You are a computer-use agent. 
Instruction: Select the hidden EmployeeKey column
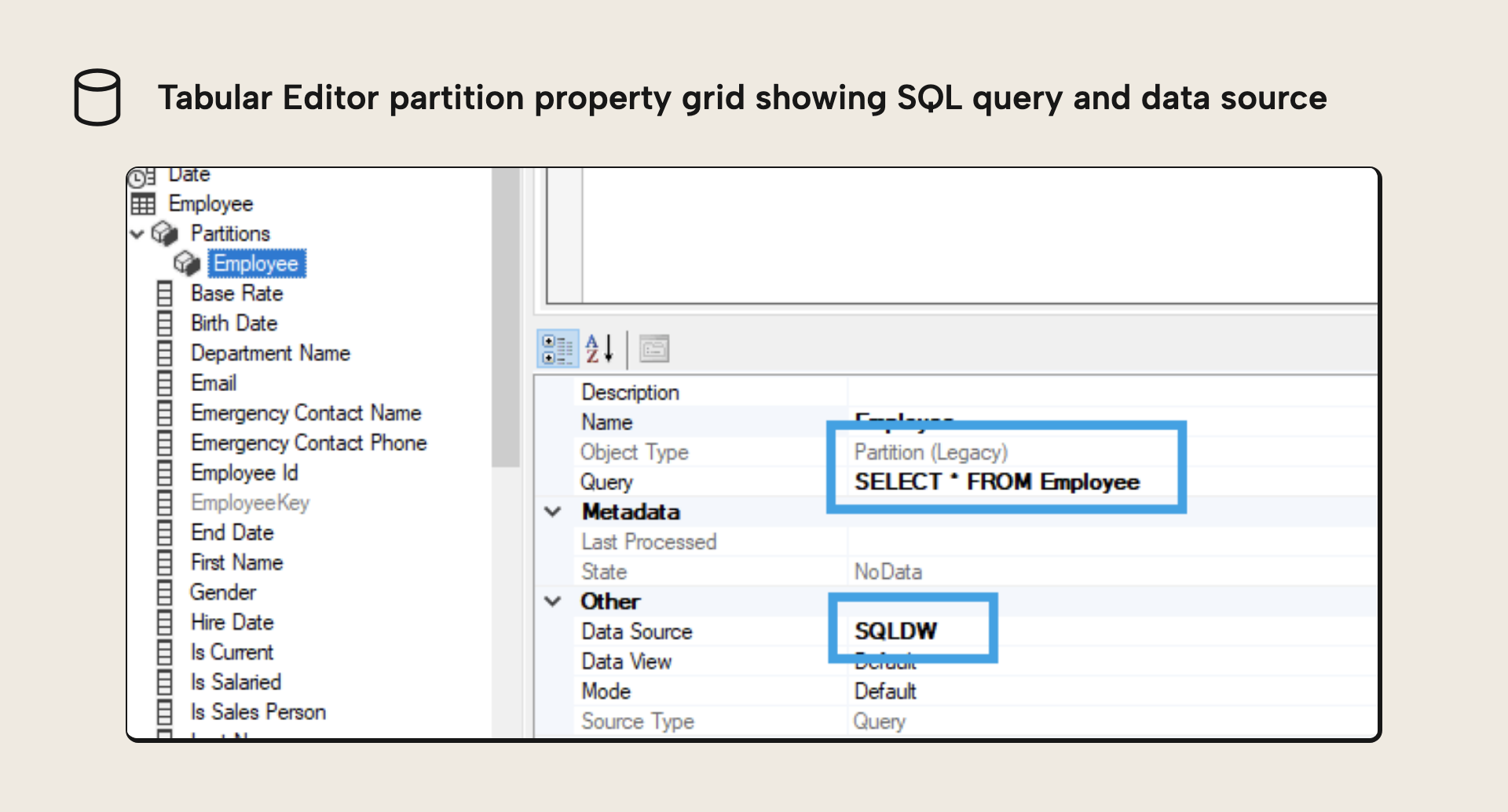click(x=250, y=503)
